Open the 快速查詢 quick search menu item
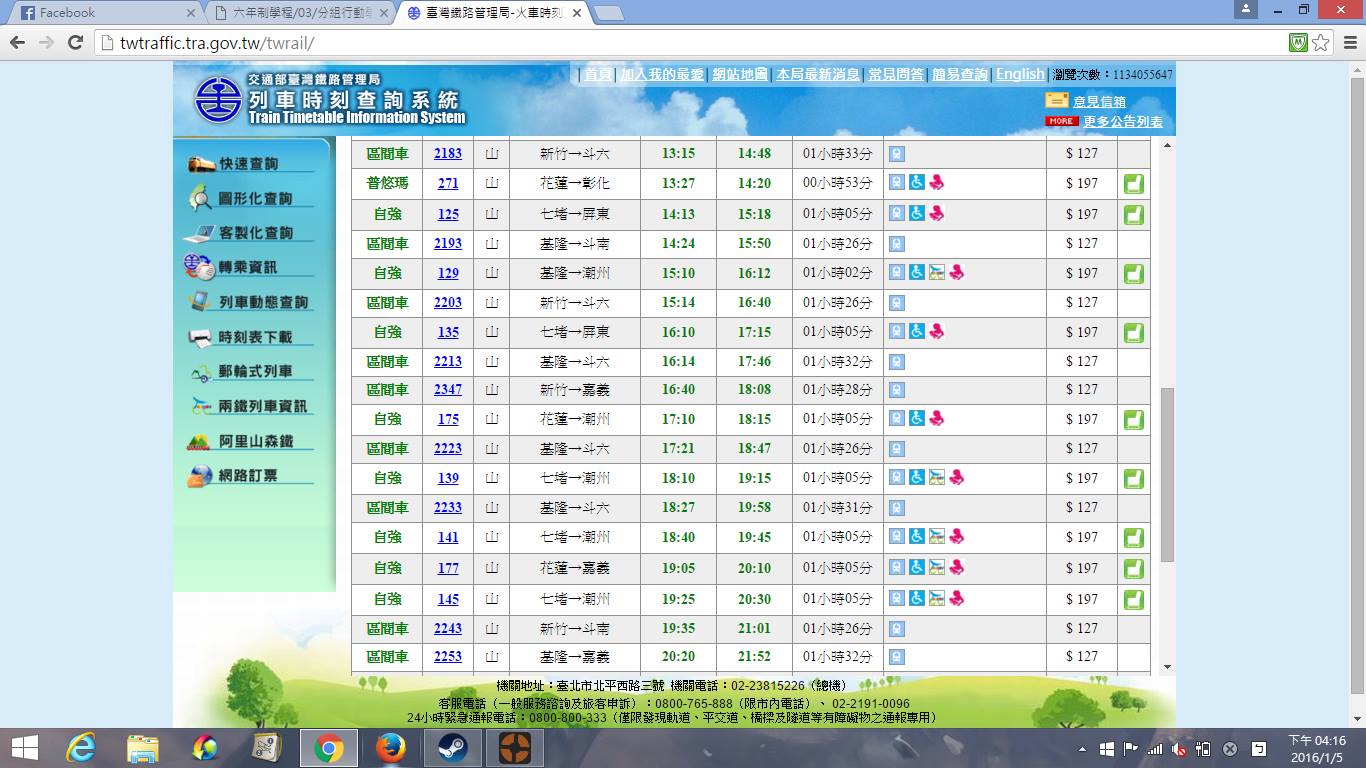This screenshot has width=1366, height=768. point(248,164)
